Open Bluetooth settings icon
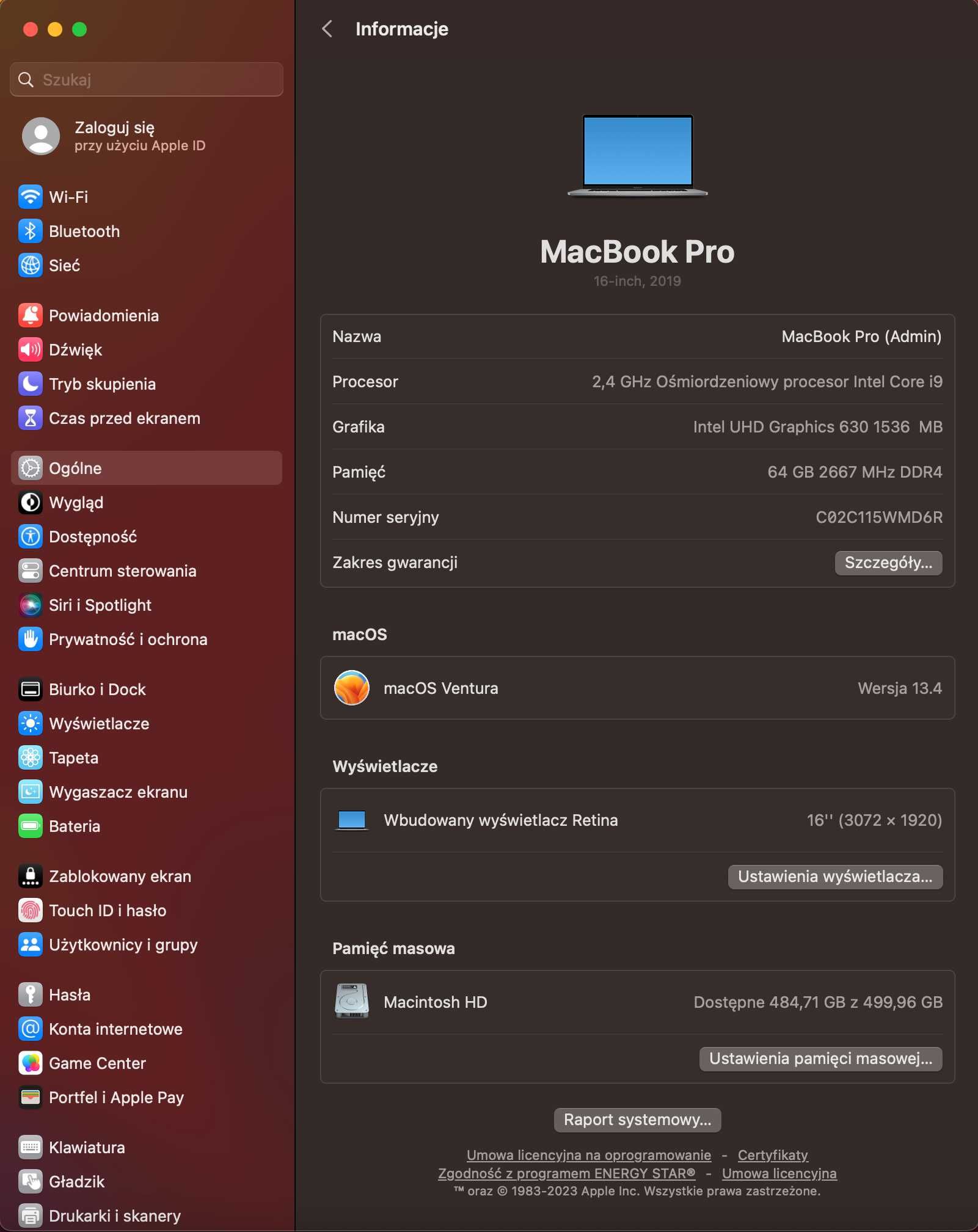 pyautogui.click(x=31, y=231)
